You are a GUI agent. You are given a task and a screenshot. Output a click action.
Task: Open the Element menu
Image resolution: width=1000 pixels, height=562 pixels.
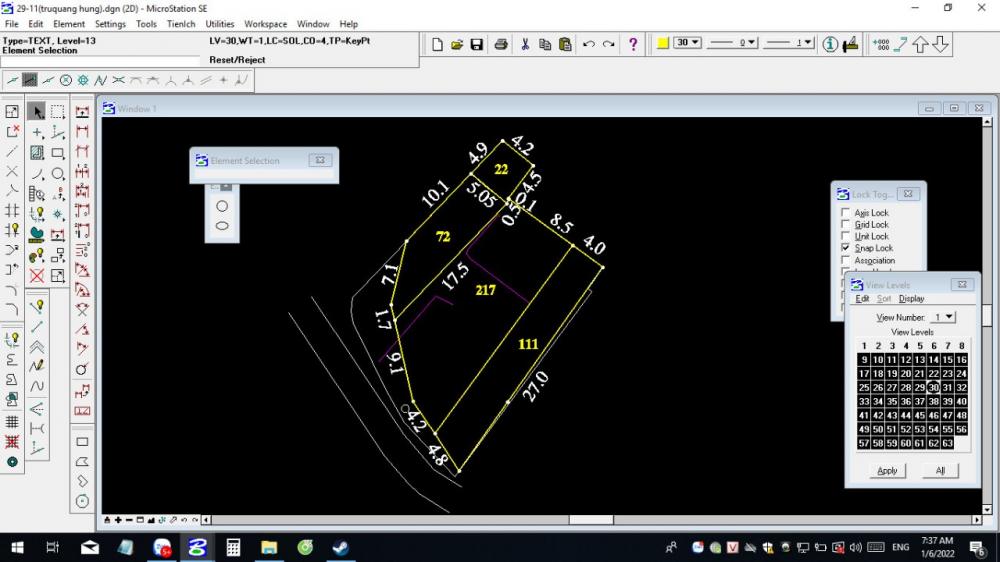coord(69,24)
